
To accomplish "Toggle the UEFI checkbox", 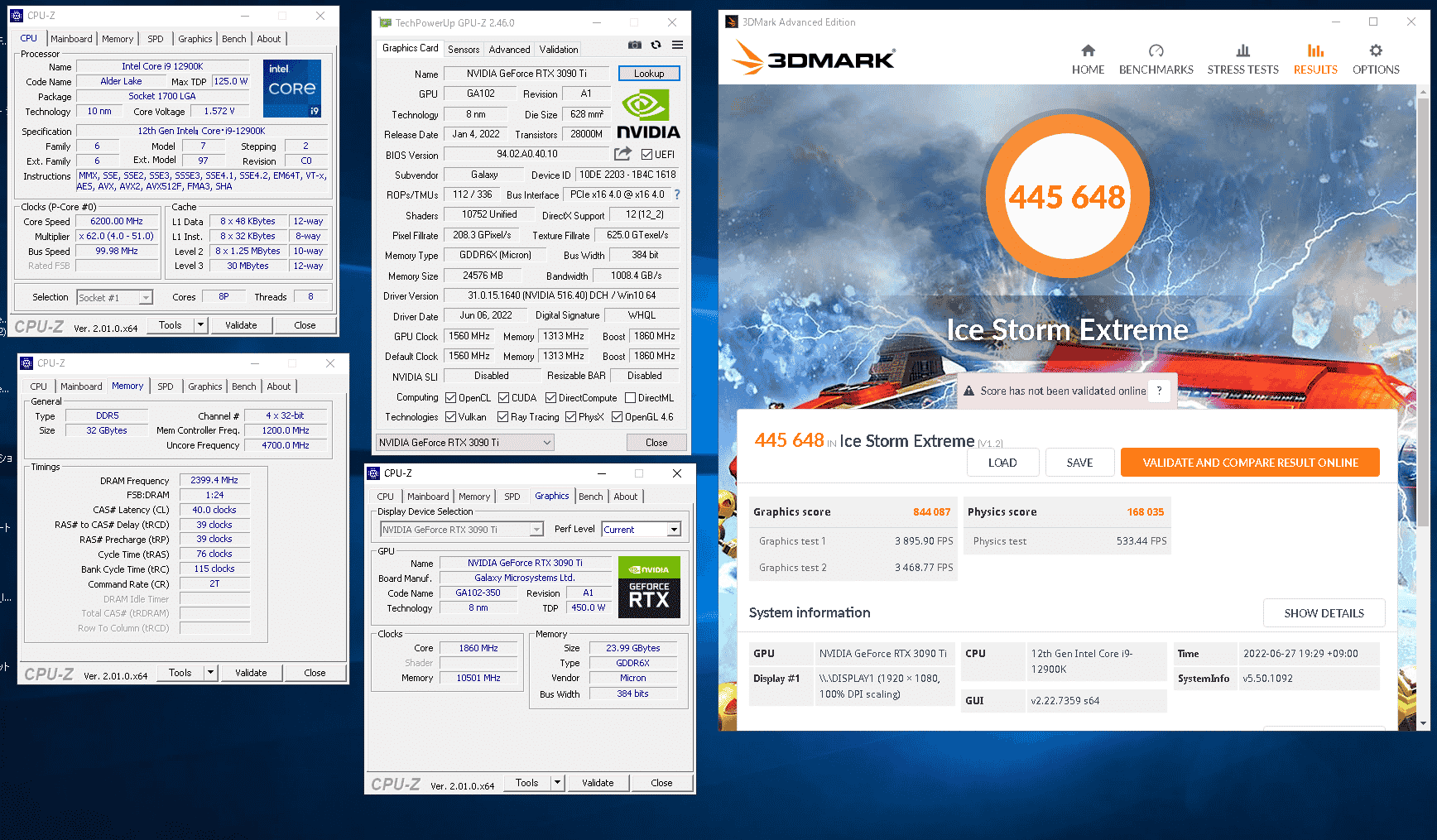I will [x=647, y=155].
